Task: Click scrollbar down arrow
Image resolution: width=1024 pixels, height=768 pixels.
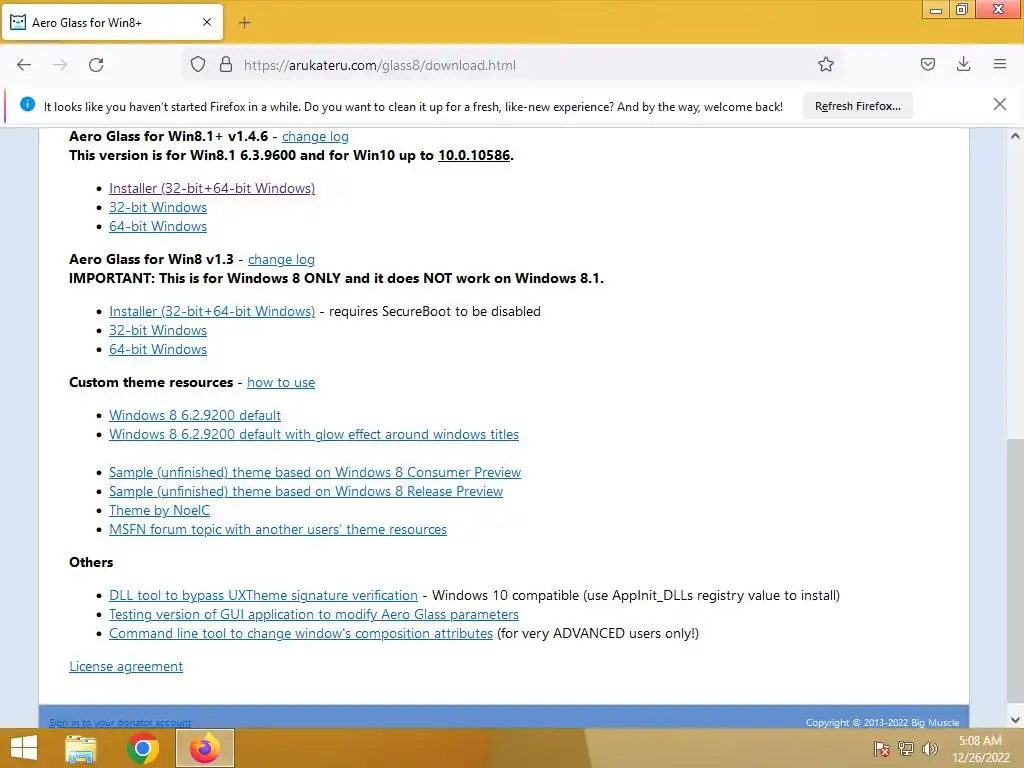Action: pos(1015,720)
